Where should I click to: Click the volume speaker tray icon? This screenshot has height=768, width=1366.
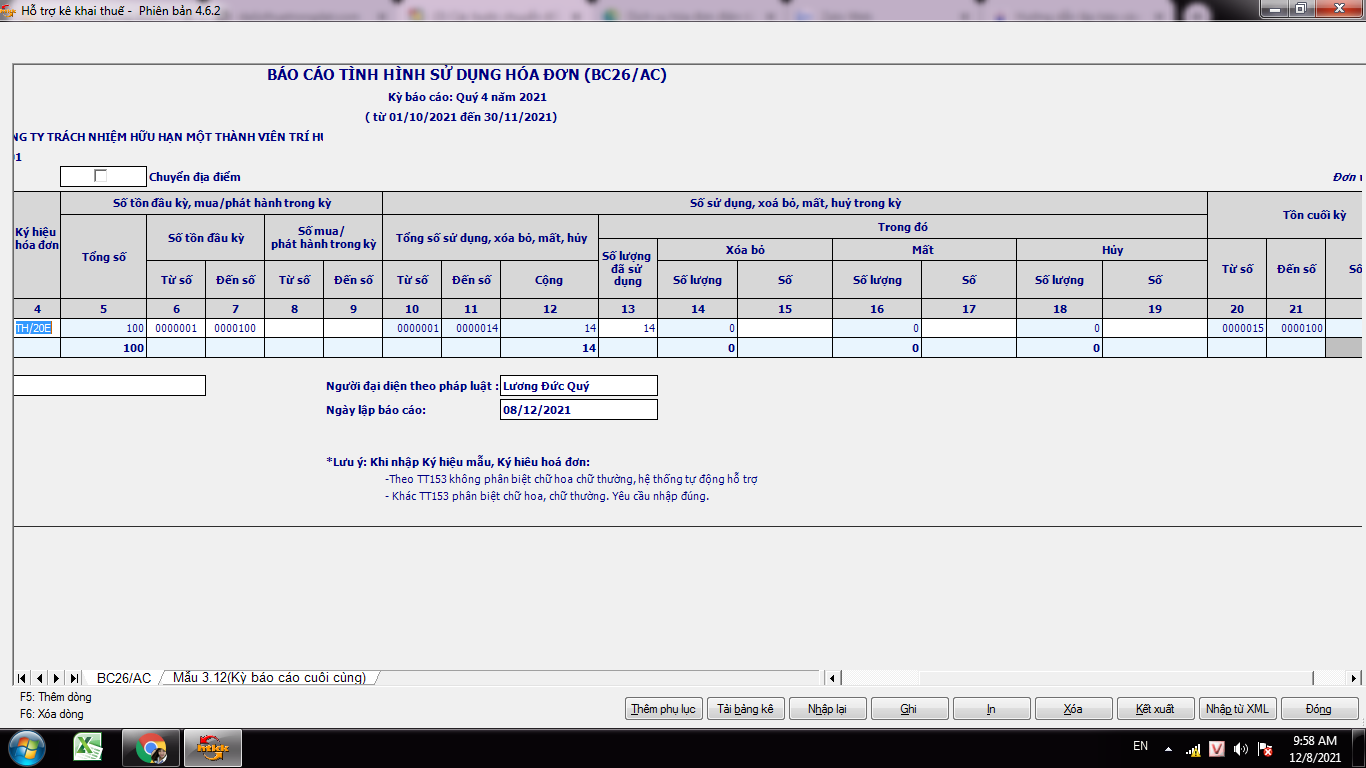pyautogui.click(x=1241, y=748)
